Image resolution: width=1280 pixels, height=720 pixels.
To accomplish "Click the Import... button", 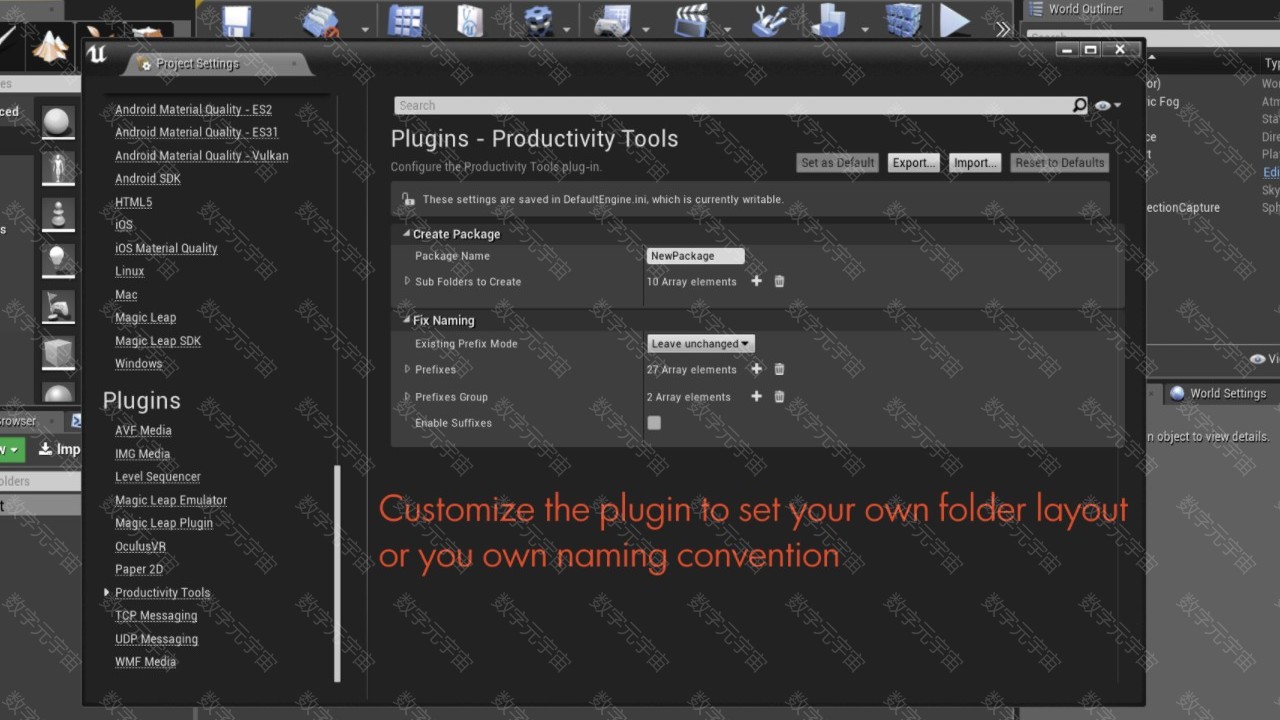I will pyautogui.click(x=975, y=163).
